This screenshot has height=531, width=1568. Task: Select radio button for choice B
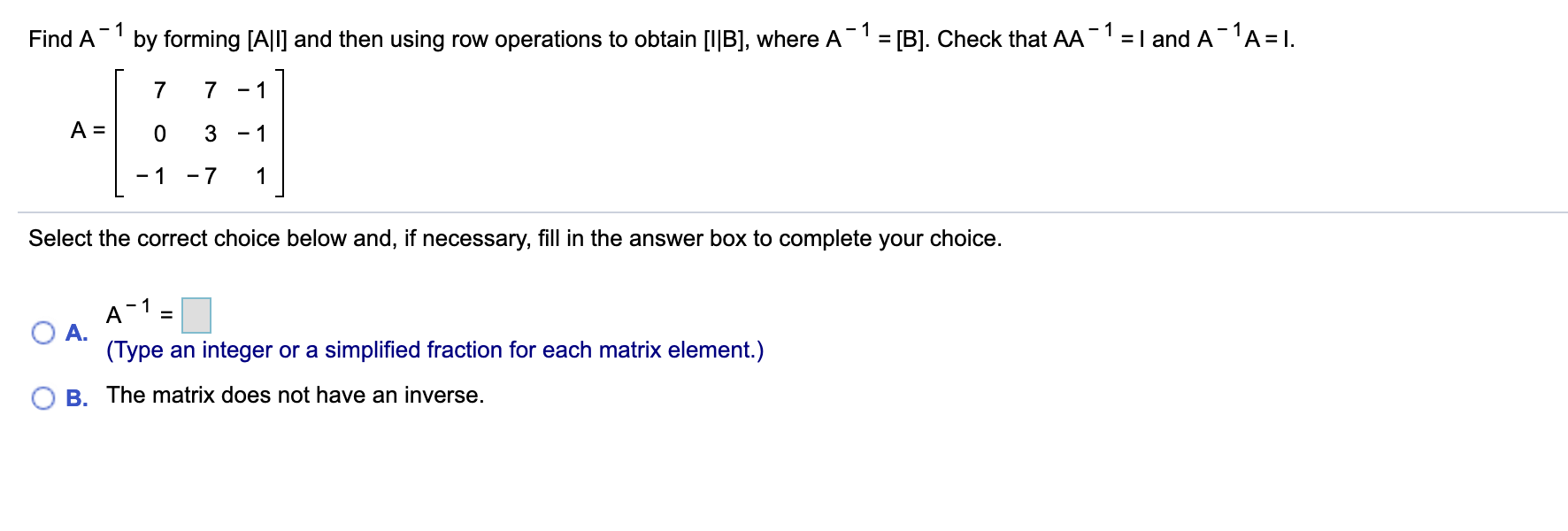(42, 396)
